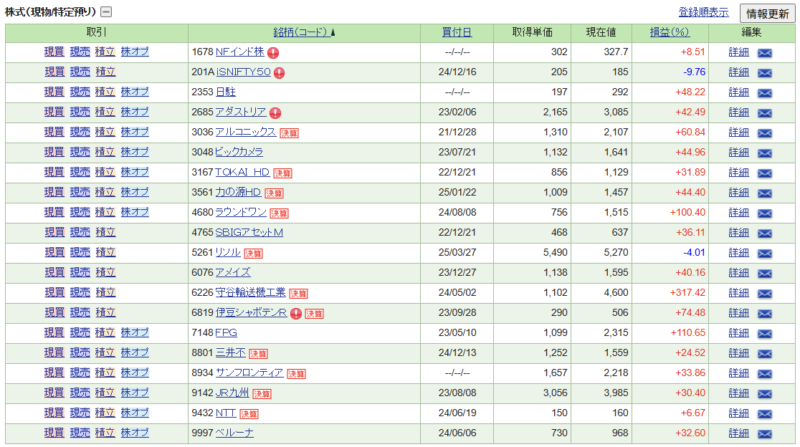
Task: Click mail icon in アメイズ row
Action: coord(764,274)
